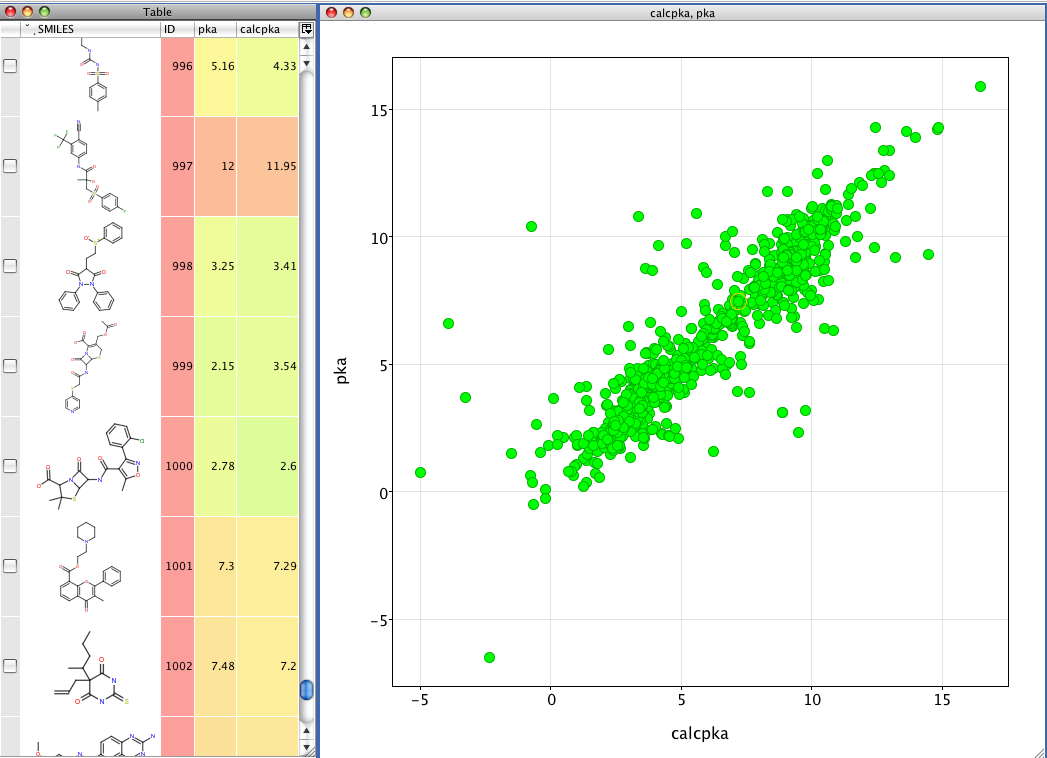Click the ID cell showing 999

point(178,367)
